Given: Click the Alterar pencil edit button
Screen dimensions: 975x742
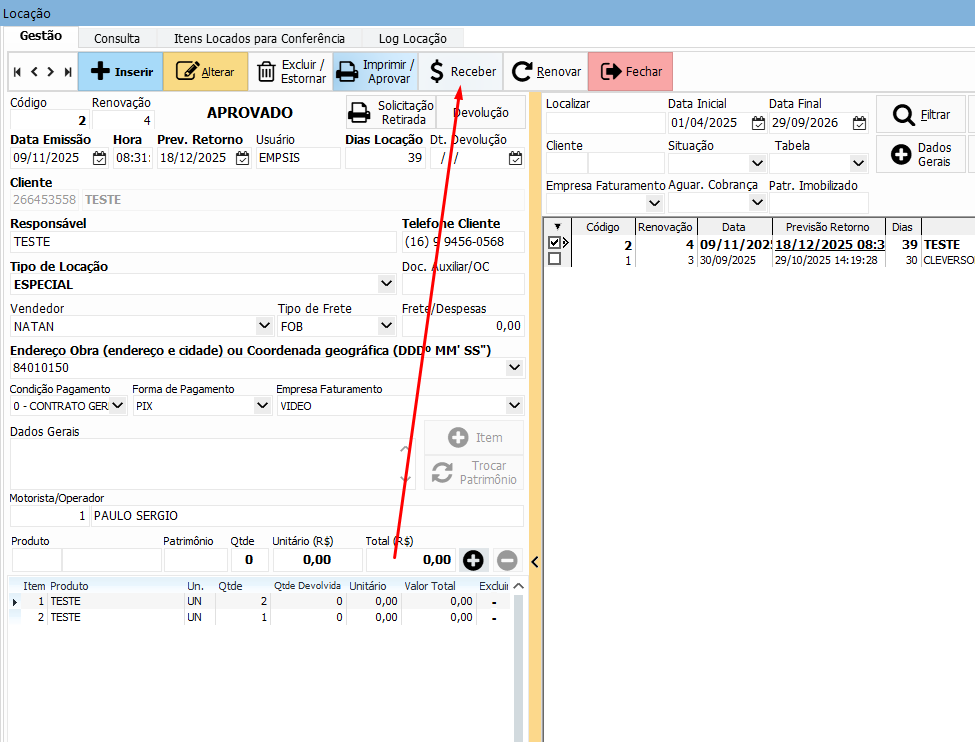Looking at the screenshot, I should tap(205, 72).
